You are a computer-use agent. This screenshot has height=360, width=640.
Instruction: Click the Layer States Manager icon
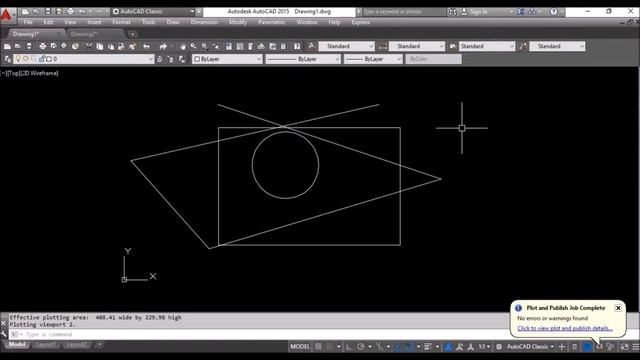pos(182,59)
